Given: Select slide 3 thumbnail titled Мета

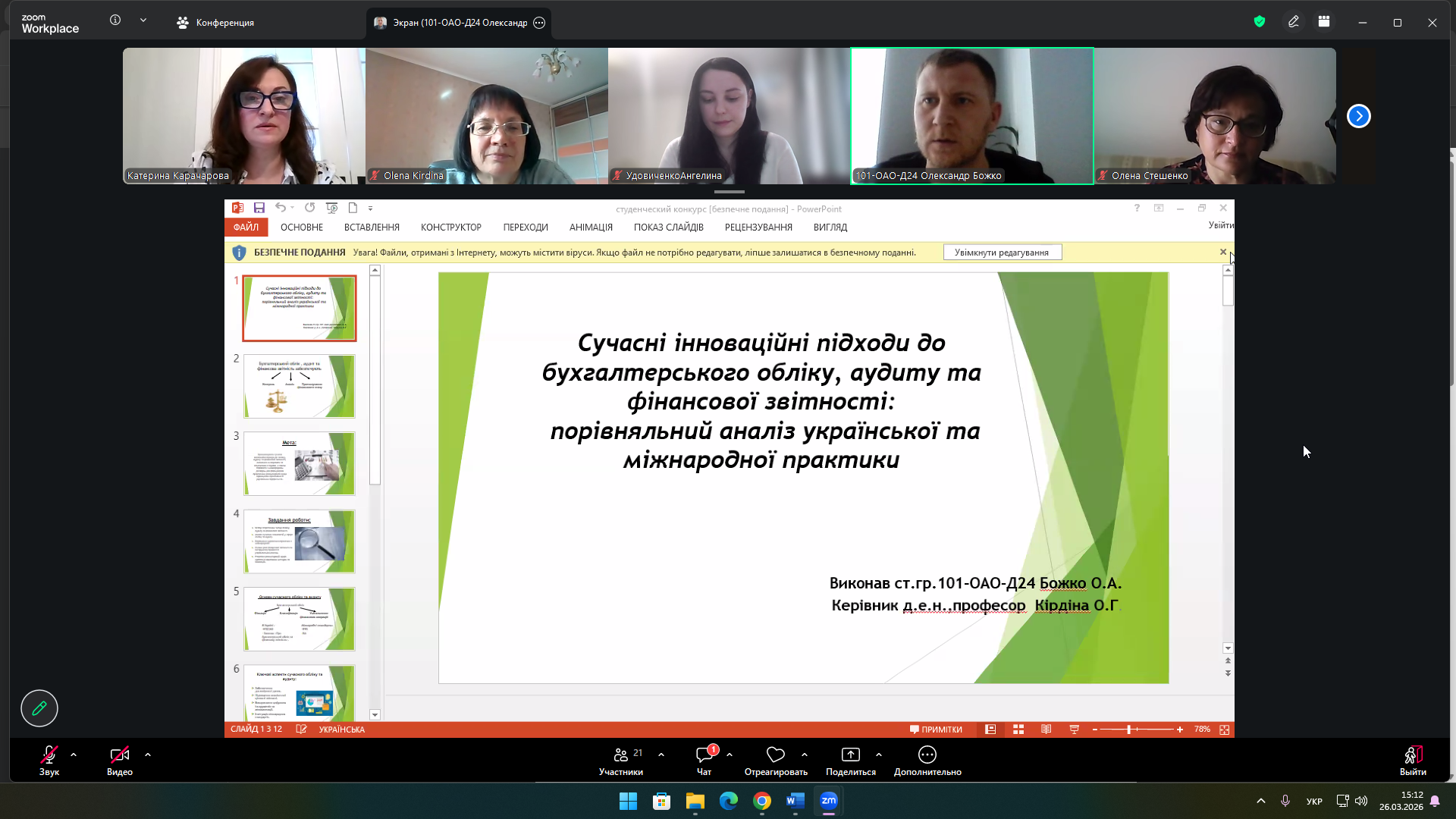Looking at the screenshot, I should [299, 464].
